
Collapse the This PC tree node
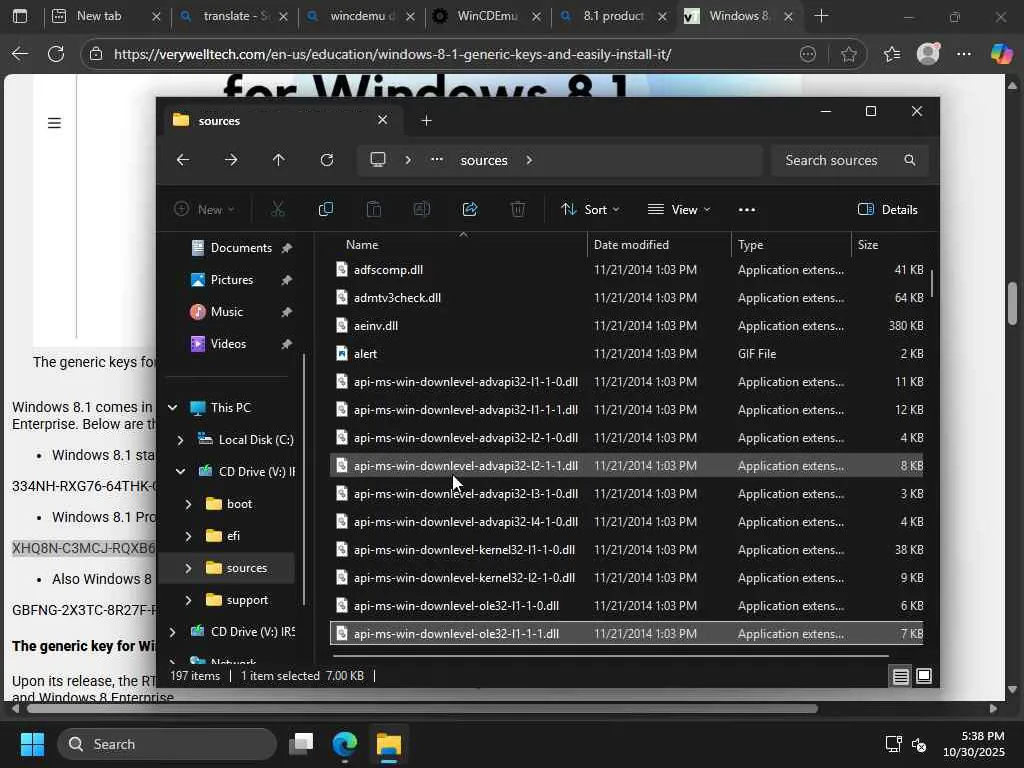pyautogui.click(x=172, y=408)
